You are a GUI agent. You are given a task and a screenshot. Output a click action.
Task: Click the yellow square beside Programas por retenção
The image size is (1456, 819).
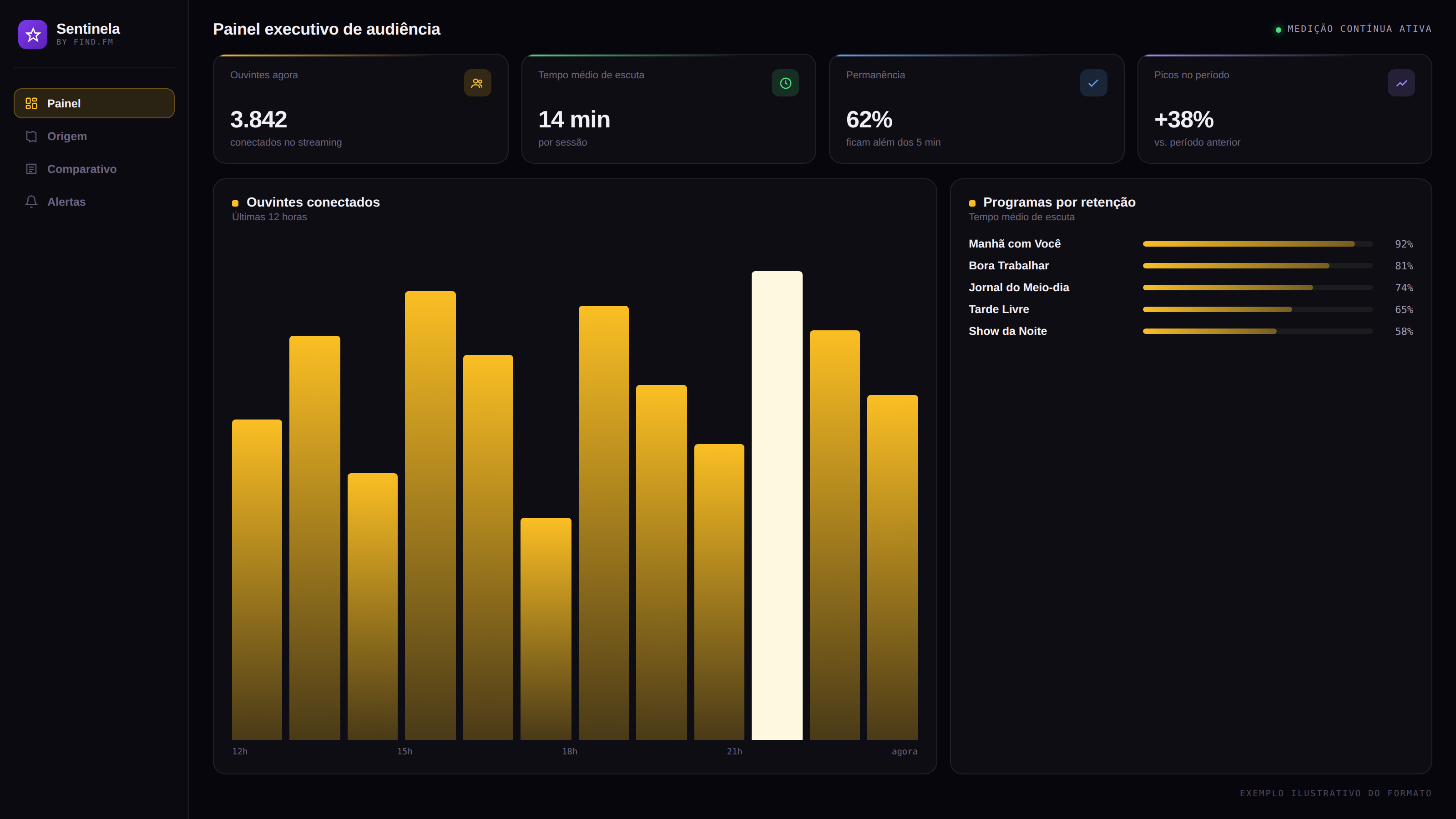(x=972, y=203)
